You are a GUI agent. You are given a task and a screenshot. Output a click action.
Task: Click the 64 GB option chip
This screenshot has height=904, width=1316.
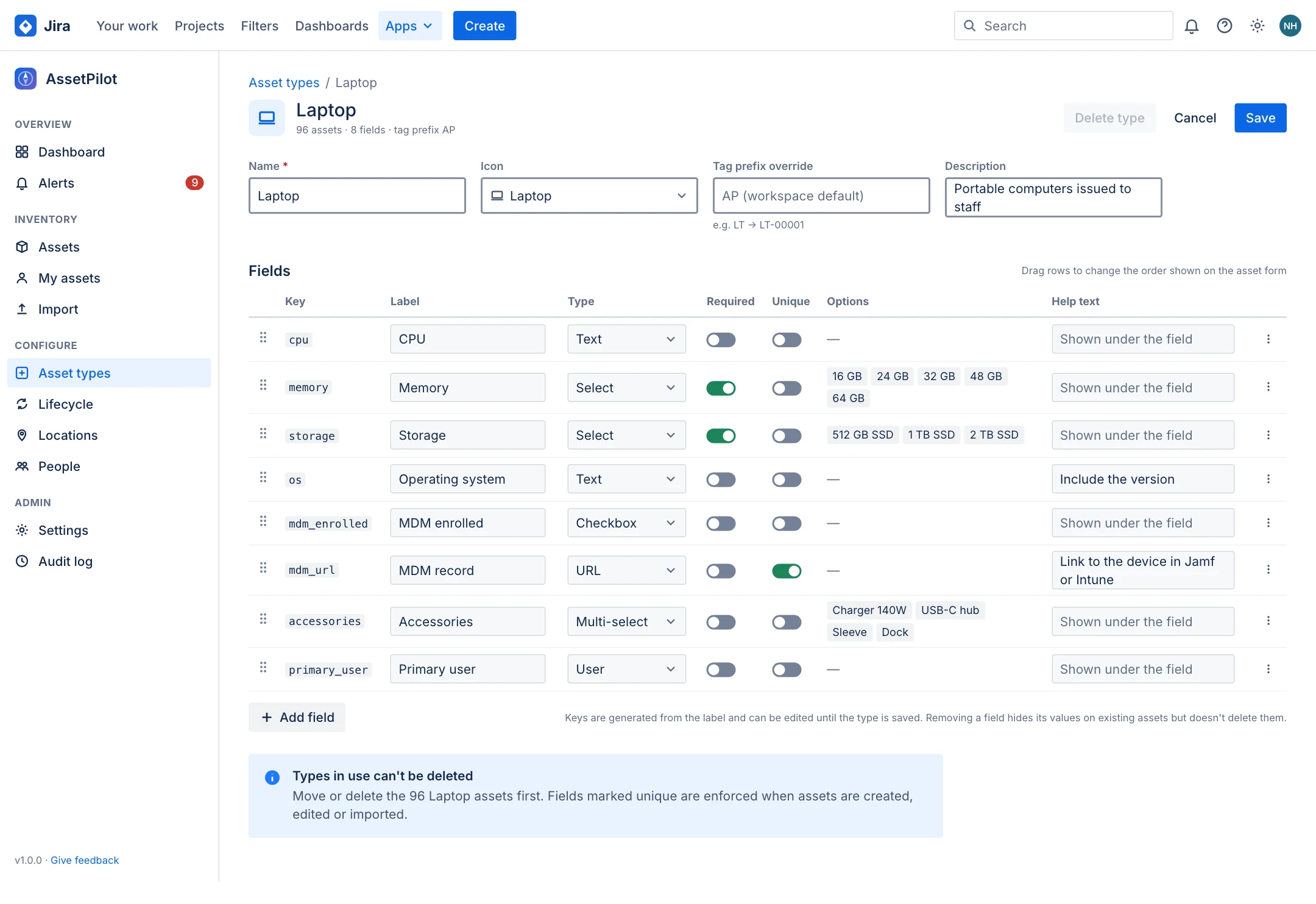click(848, 398)
